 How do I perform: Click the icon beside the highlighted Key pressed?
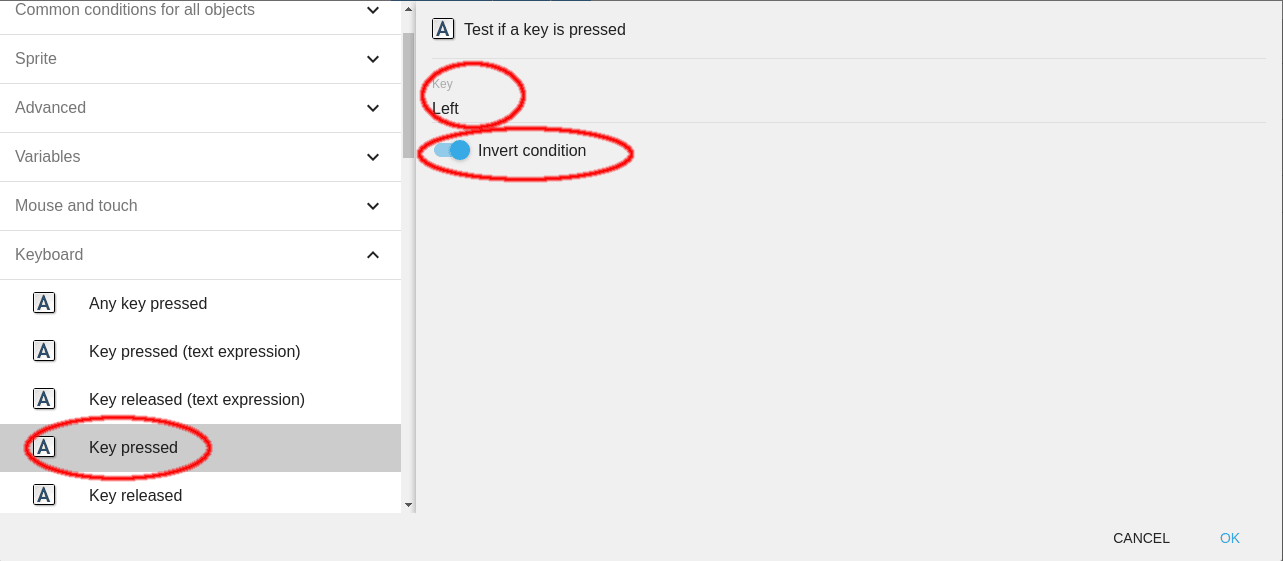[x=44, y=447]
